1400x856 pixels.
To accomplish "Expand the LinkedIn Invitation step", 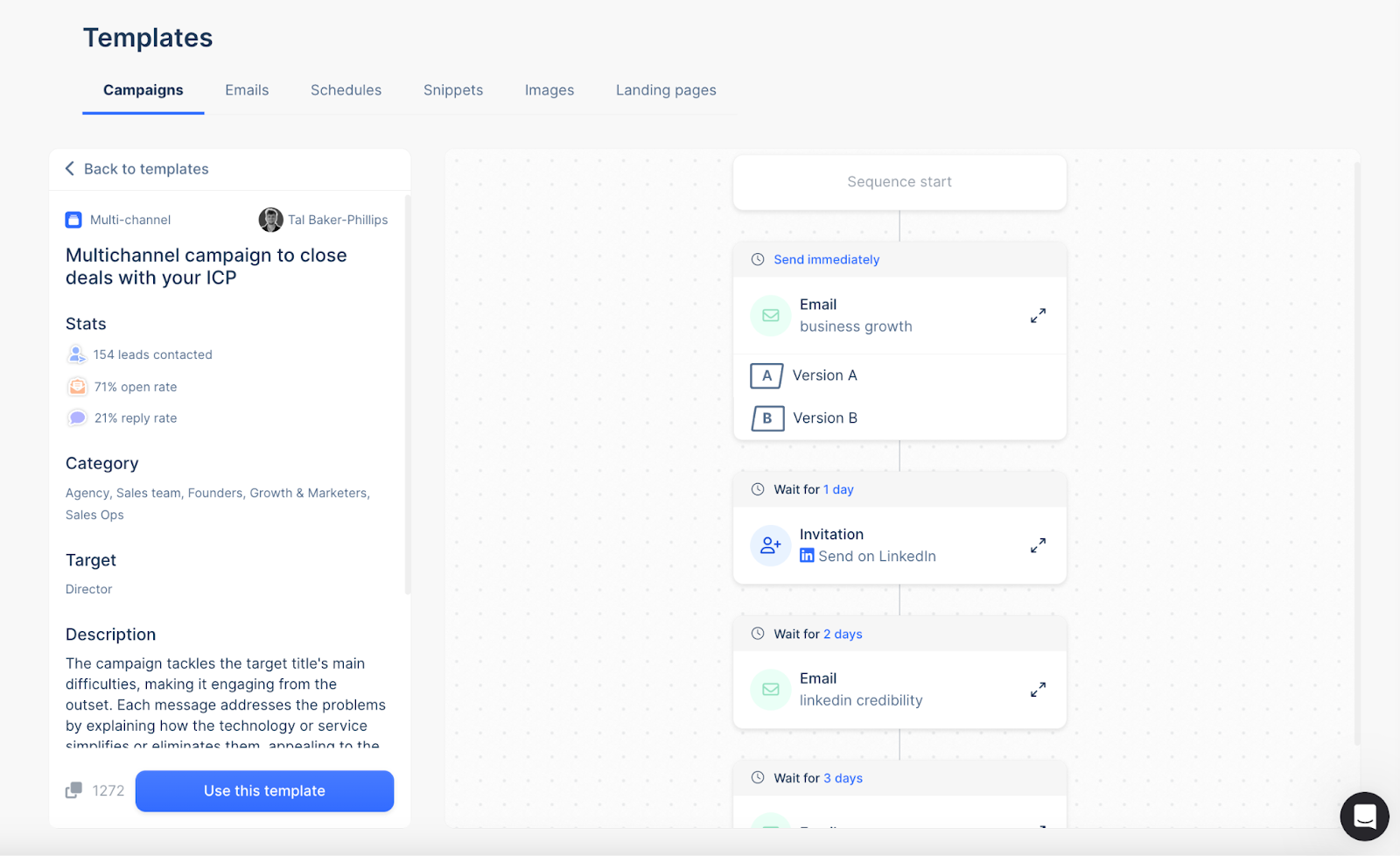I will [1038, 545].
